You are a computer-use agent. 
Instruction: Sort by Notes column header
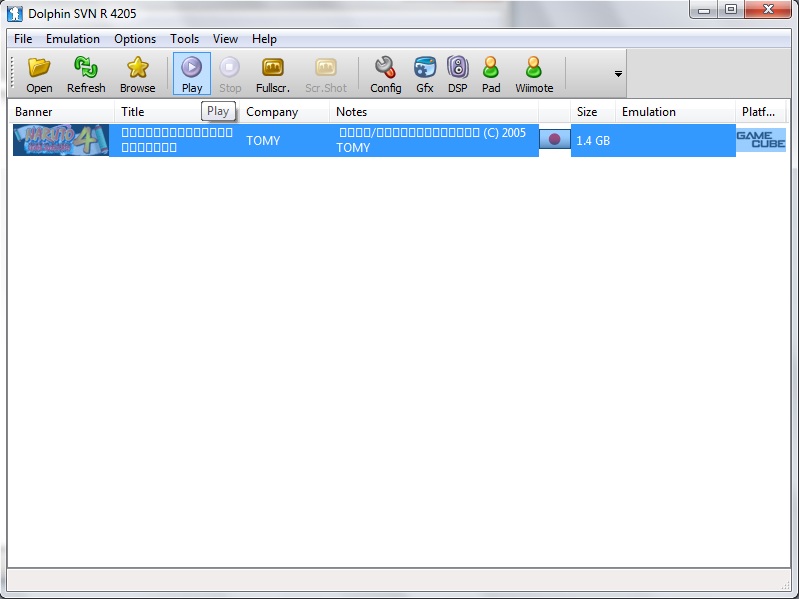(x=434, y=112)
